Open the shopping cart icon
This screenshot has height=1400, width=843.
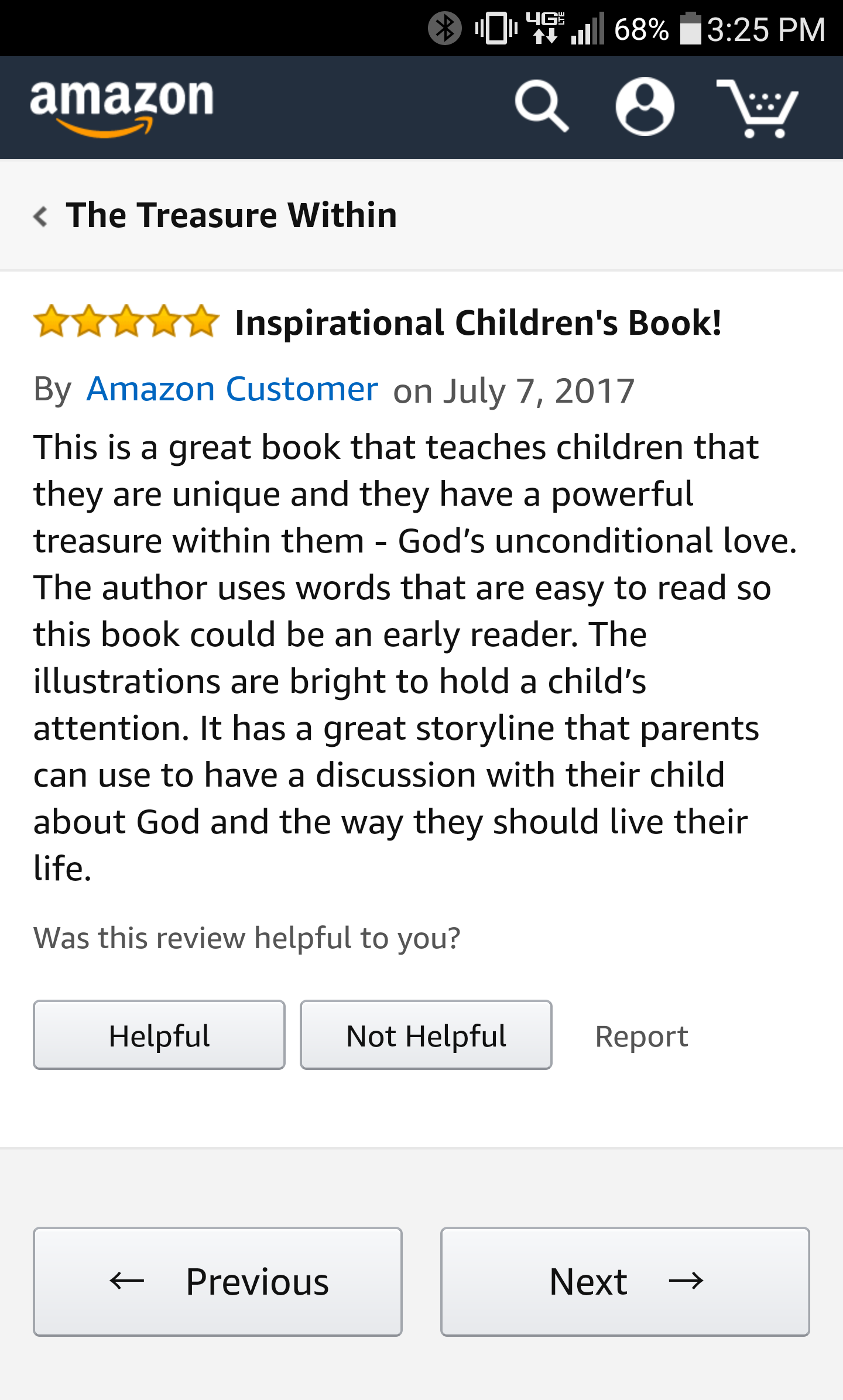point(758,109)
